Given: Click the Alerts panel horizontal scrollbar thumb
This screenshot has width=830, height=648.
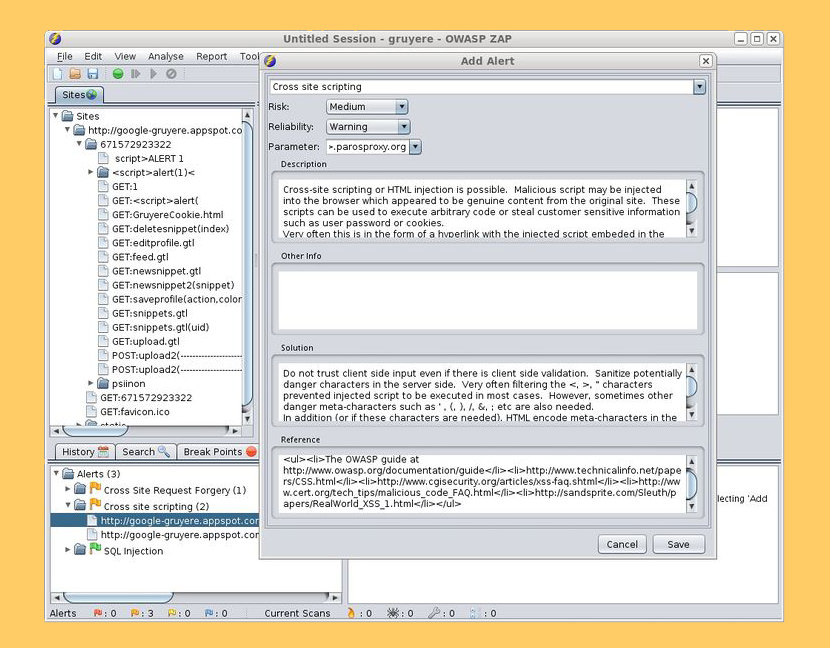Looking at the screenshot, I should point(118,597).
